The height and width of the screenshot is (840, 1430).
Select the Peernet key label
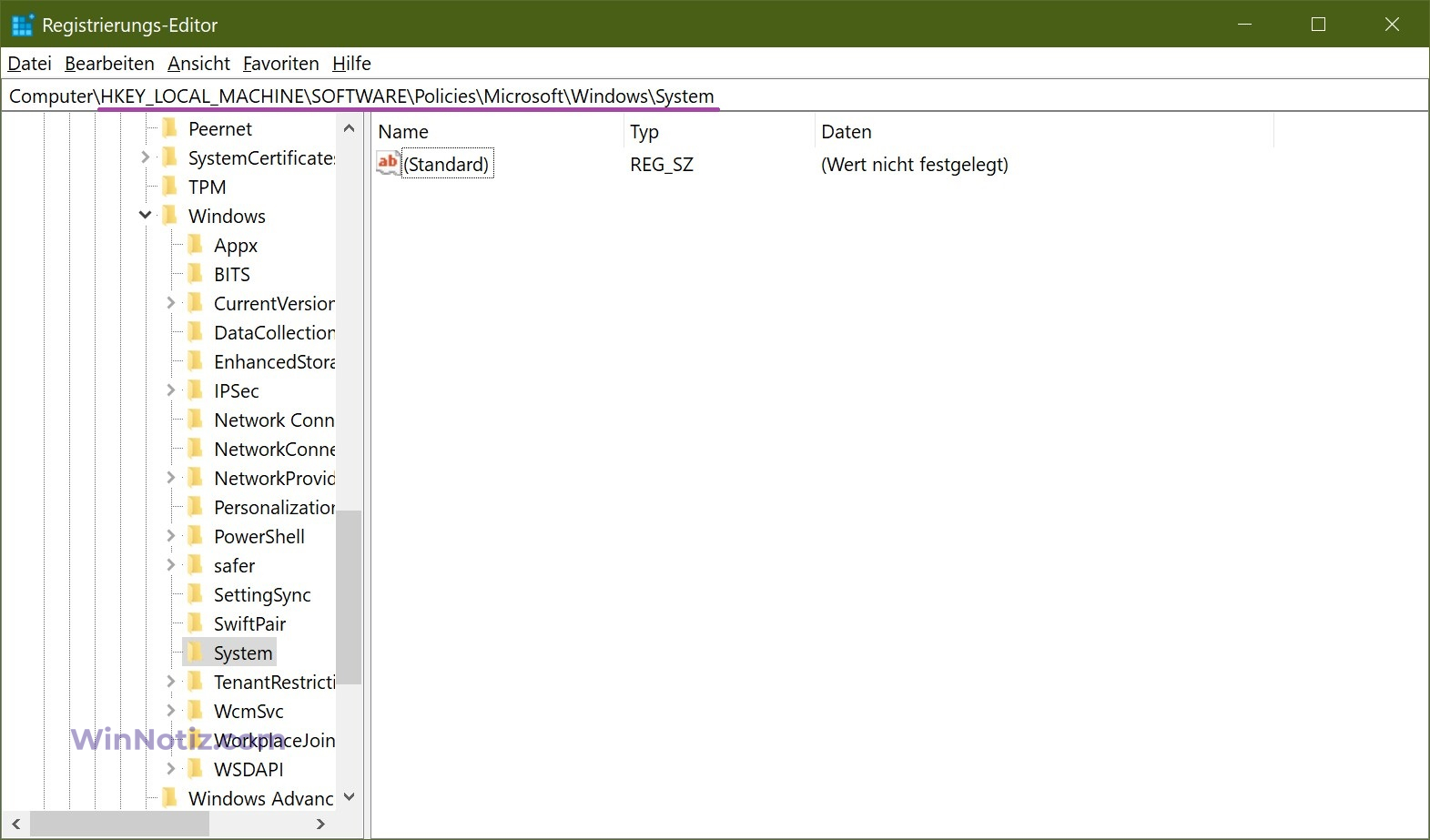(x=220, y=128)
